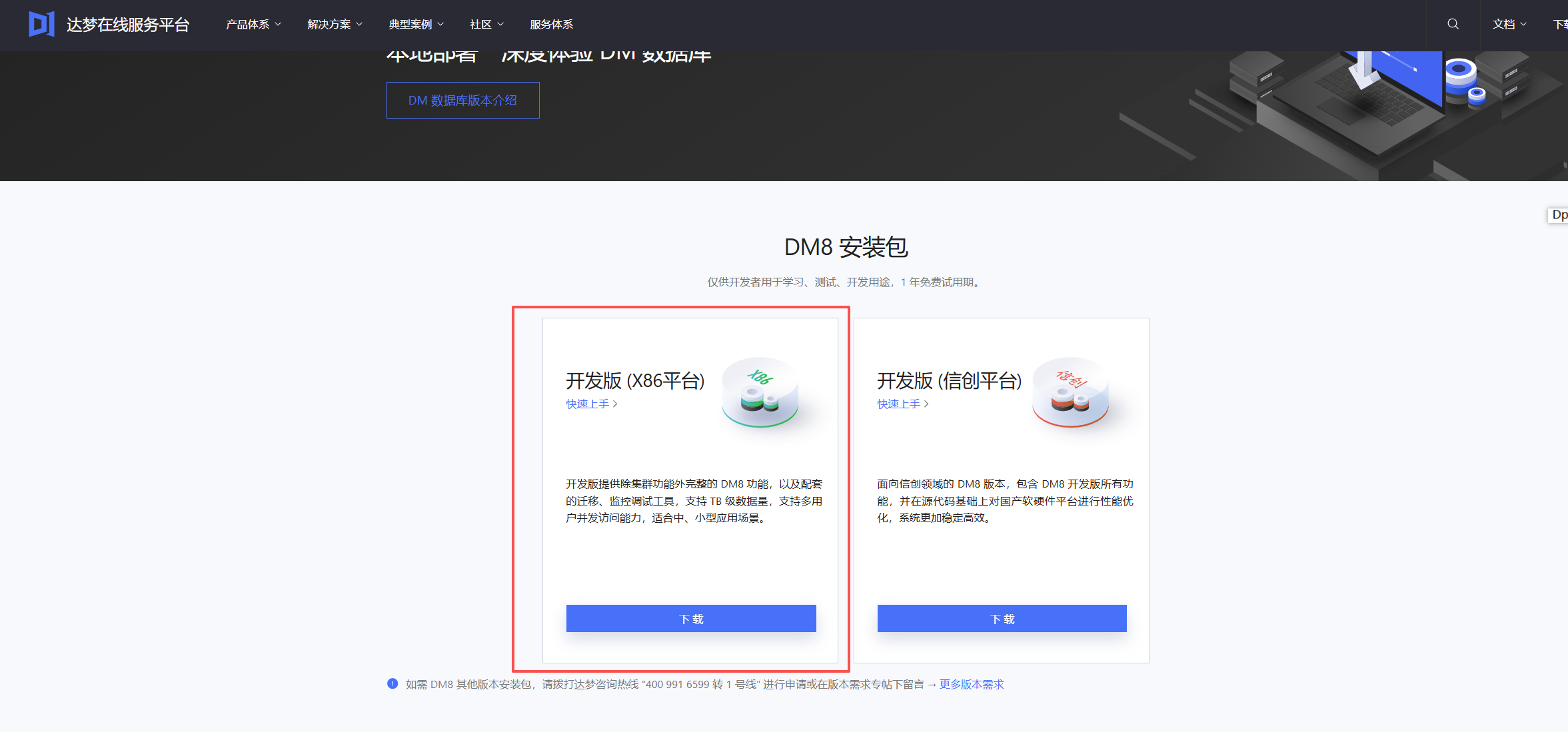The width and height of the screenshot is (1568, 732).
Task: Click the 1 年免费试用期 subtitle text
Action: tap(844, 282)
